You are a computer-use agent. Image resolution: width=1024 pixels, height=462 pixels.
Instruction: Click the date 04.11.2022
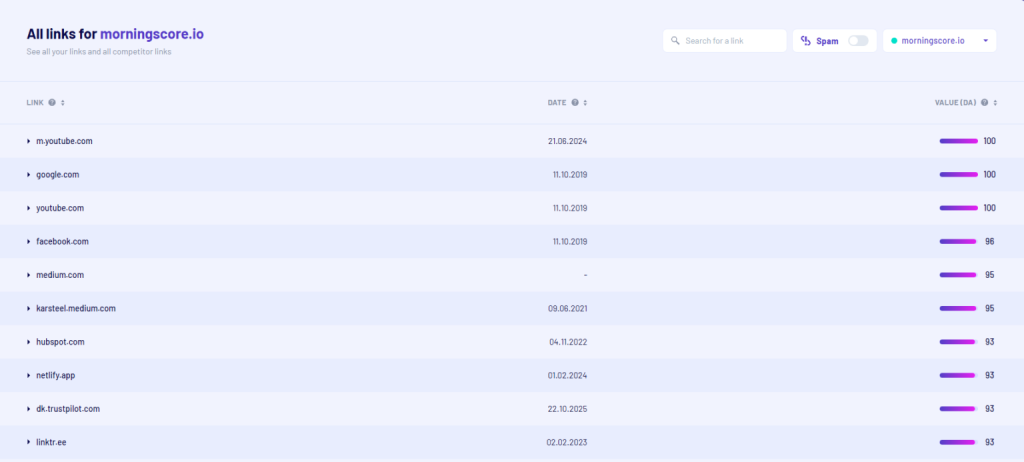point(568,342)
